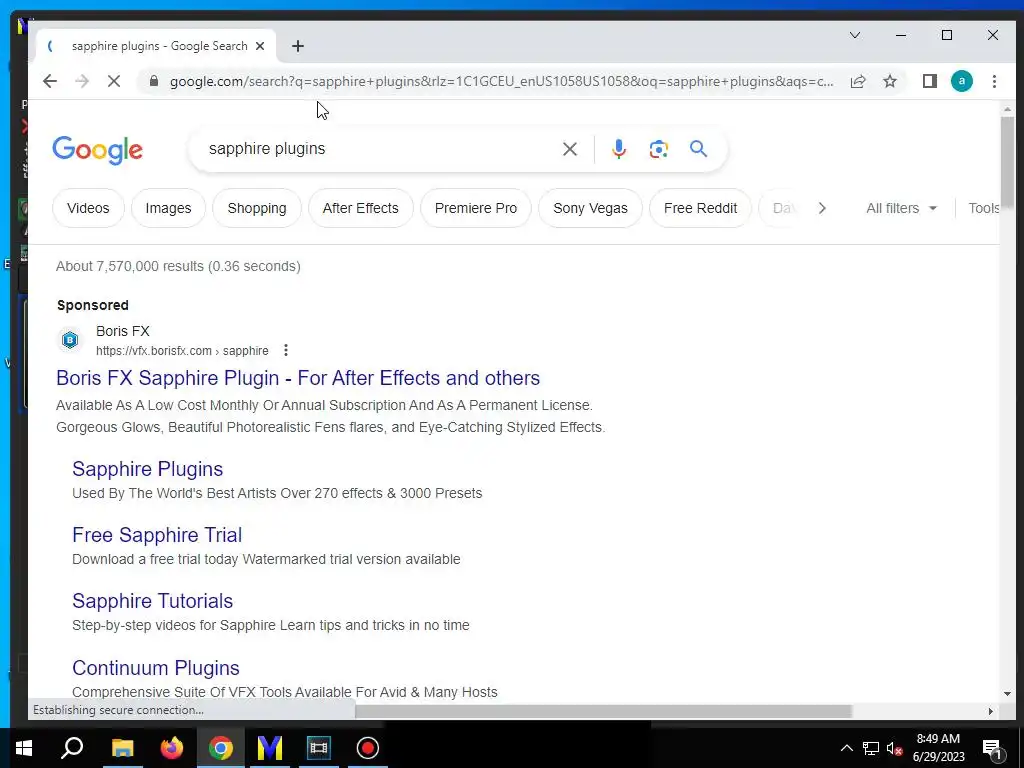Click the disabled forward navigation arrow

[x=82, y=81]
